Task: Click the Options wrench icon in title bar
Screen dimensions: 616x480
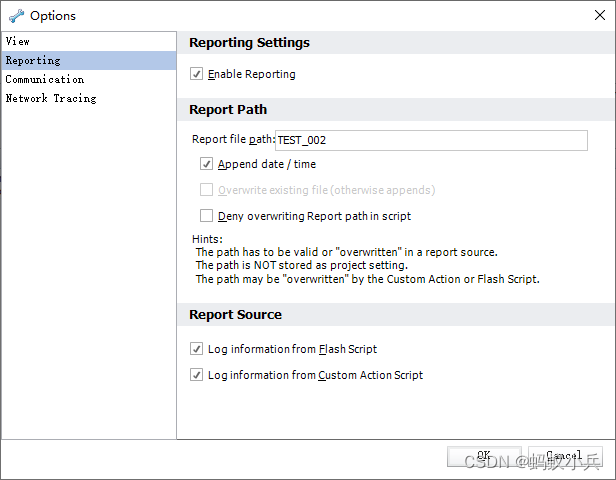Action: [16, 16]
